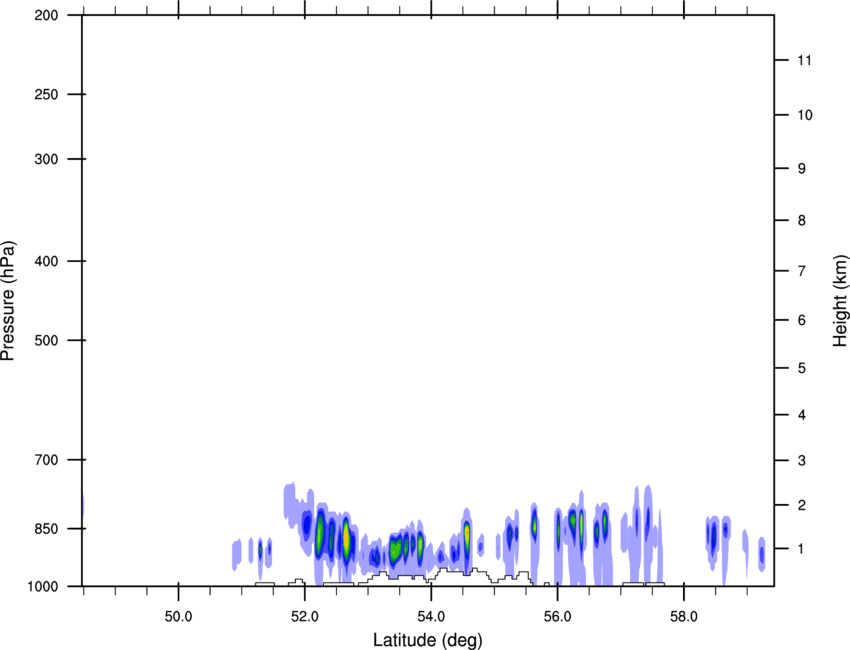The width and height of the screenshot is (850, 650).
Task: Click the 52.0 latitude tick label
Action: point(305,617)
